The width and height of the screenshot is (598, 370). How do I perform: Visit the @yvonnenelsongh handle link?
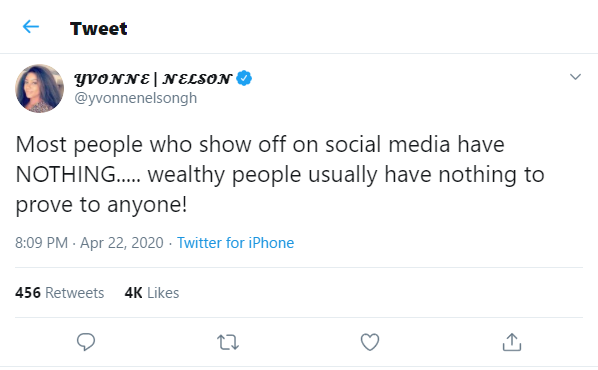[x=136, y=98]
